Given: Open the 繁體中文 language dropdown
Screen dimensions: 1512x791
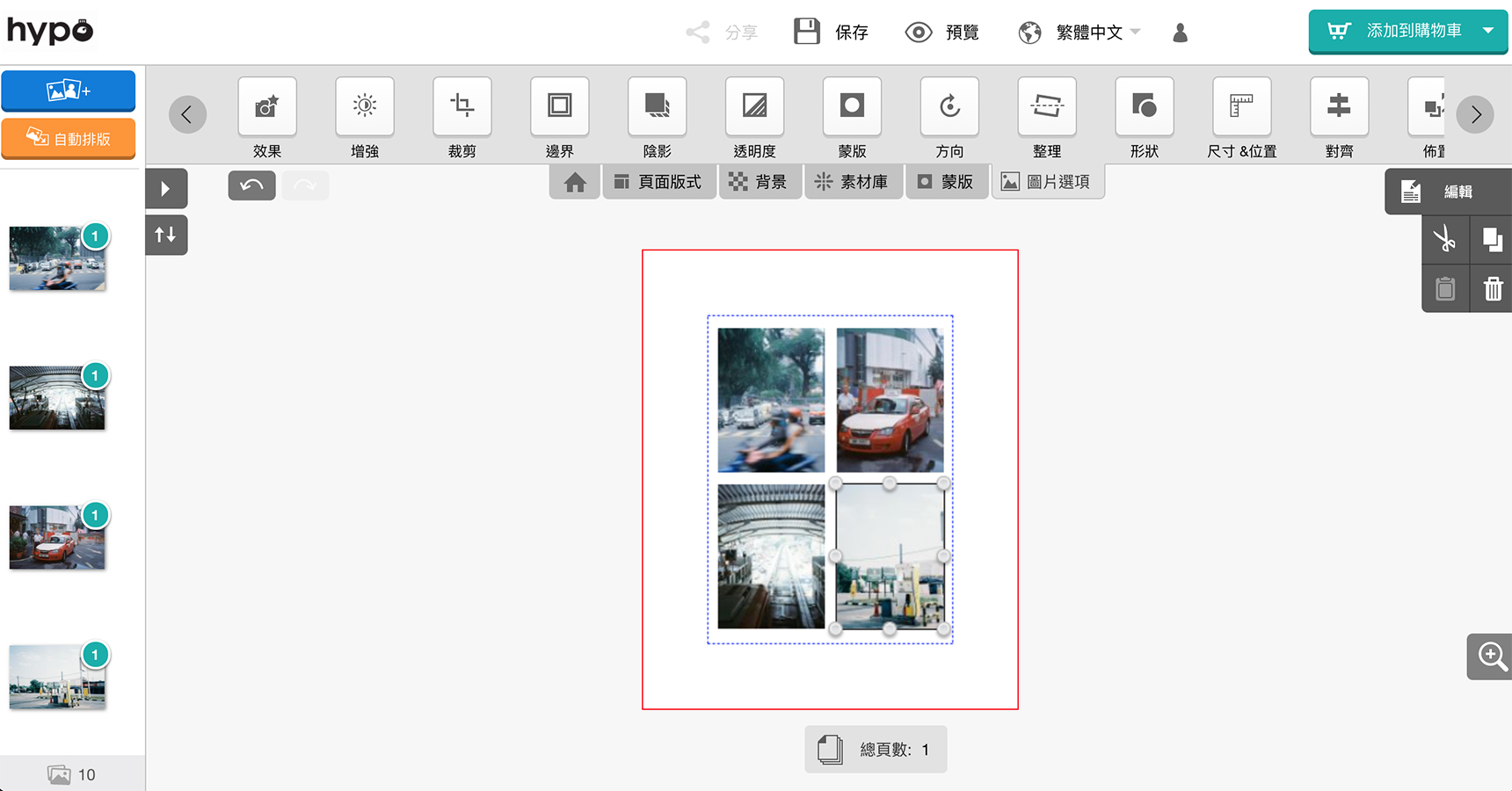Looking at the screenshot, I should 1079,33.
